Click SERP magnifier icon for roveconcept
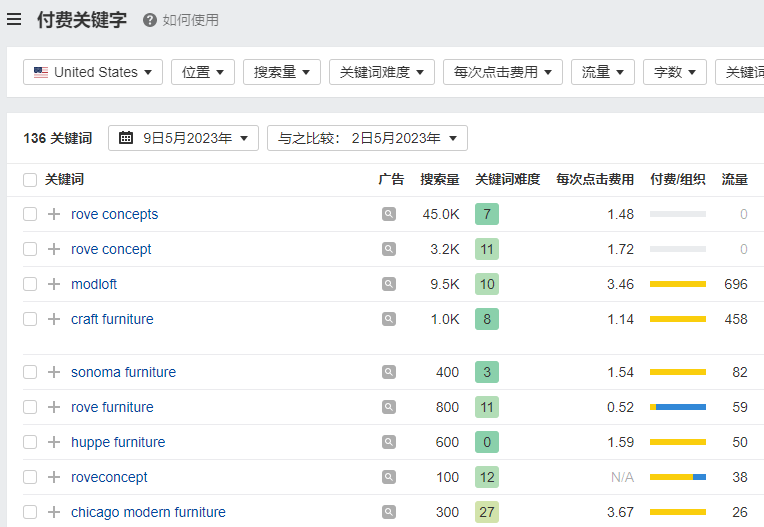Screen dimensions: 764x527 coord(389,477)
